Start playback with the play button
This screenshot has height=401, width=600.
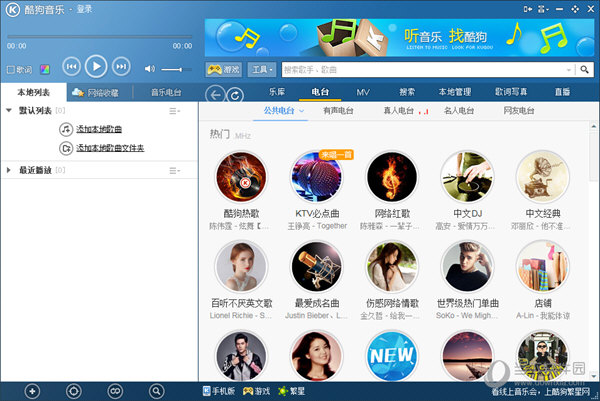click(x=96, y=67)
